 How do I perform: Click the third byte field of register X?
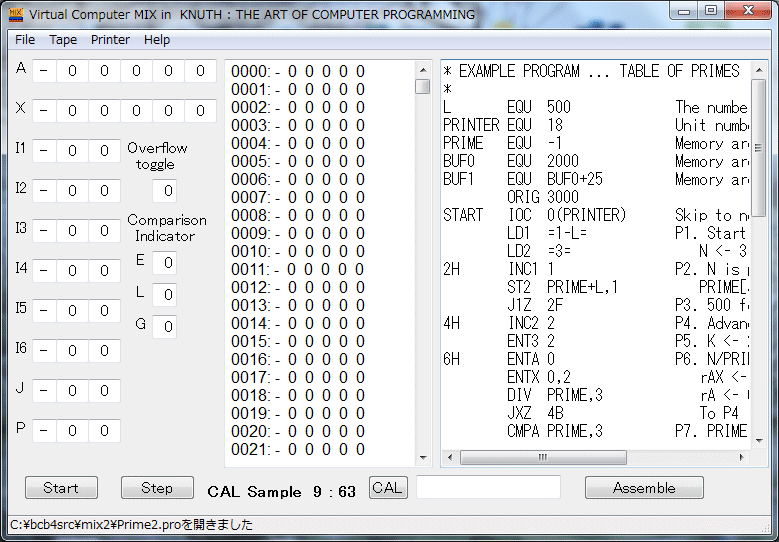[x=136, y=110]
